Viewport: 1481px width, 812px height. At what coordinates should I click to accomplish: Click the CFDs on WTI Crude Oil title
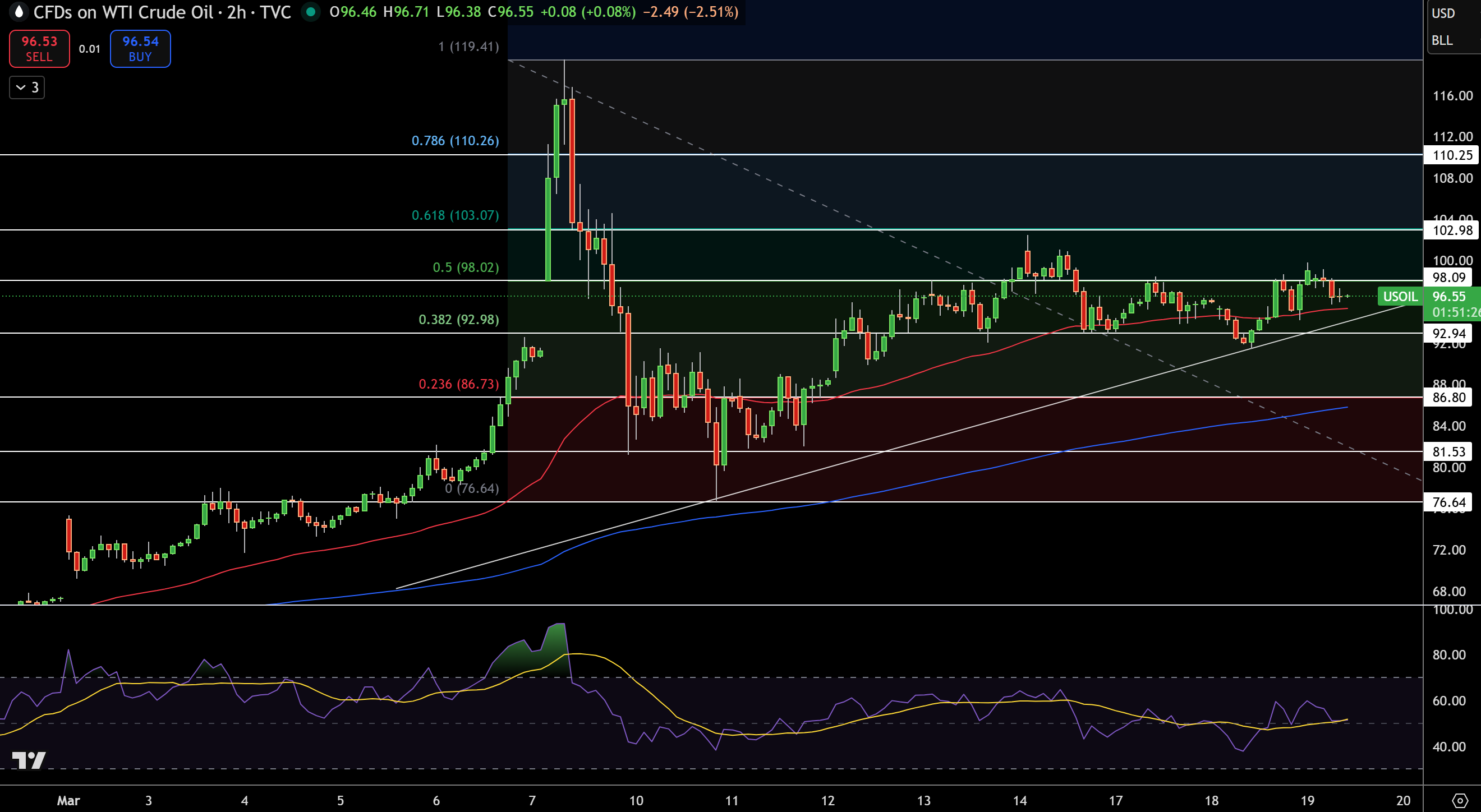(x=123, y=11)
